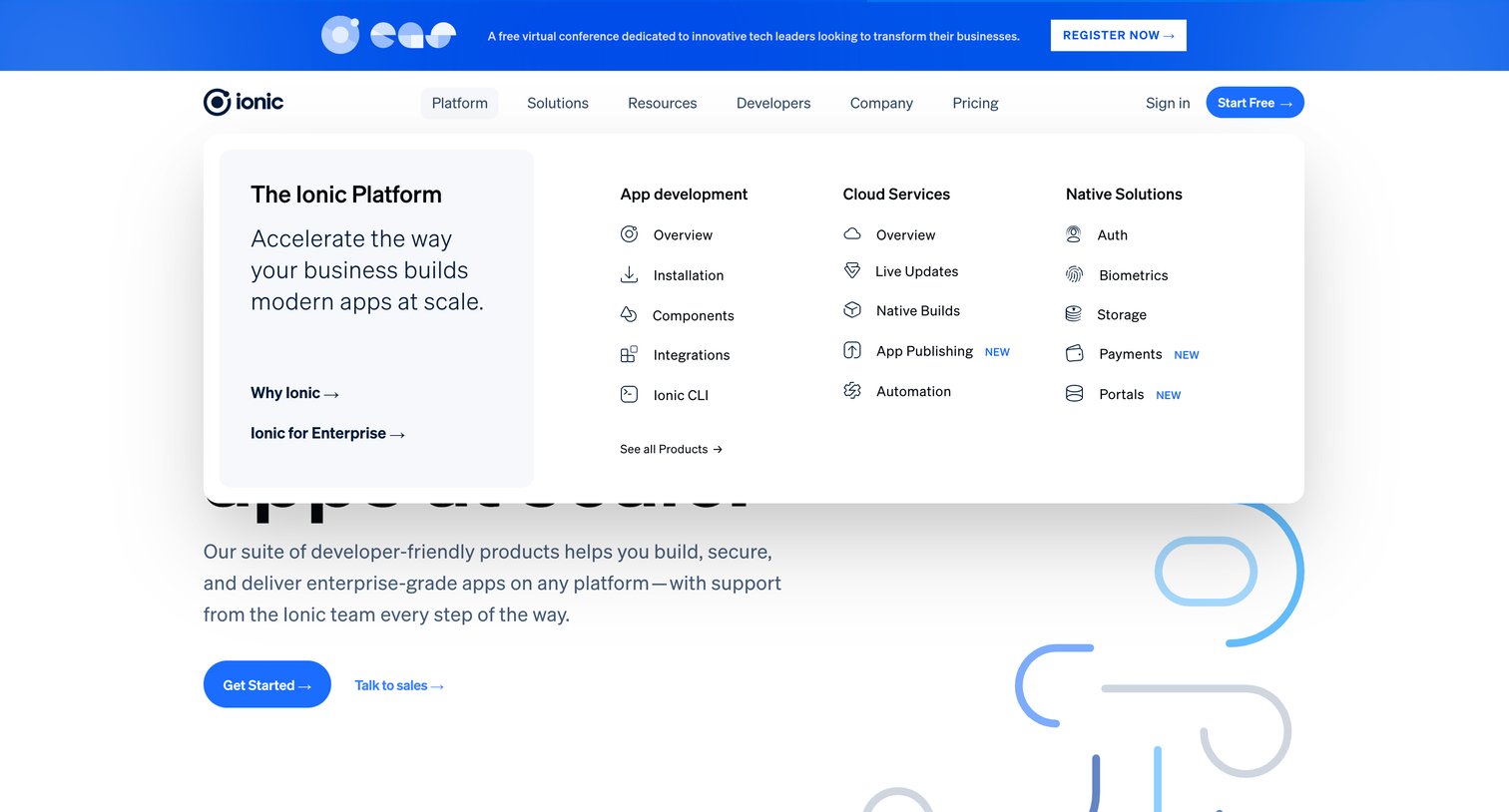
Task: Open App development Overview link
Action: click(683, 235)
